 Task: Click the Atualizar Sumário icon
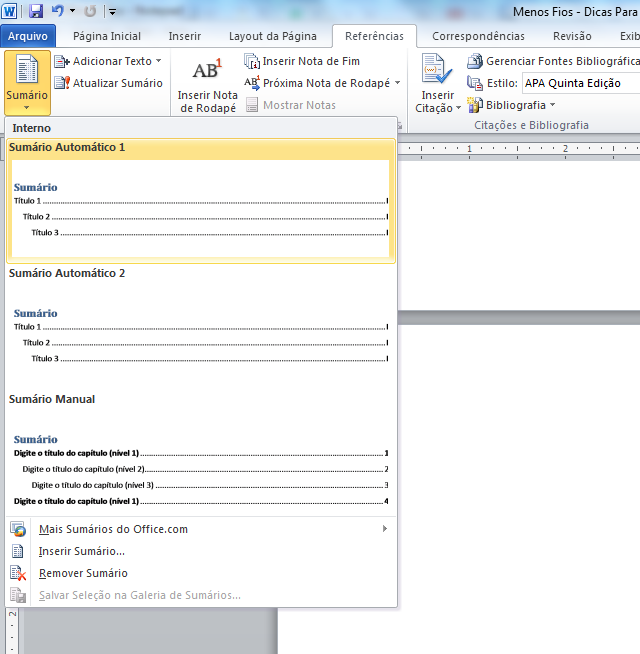click(62, 83)
